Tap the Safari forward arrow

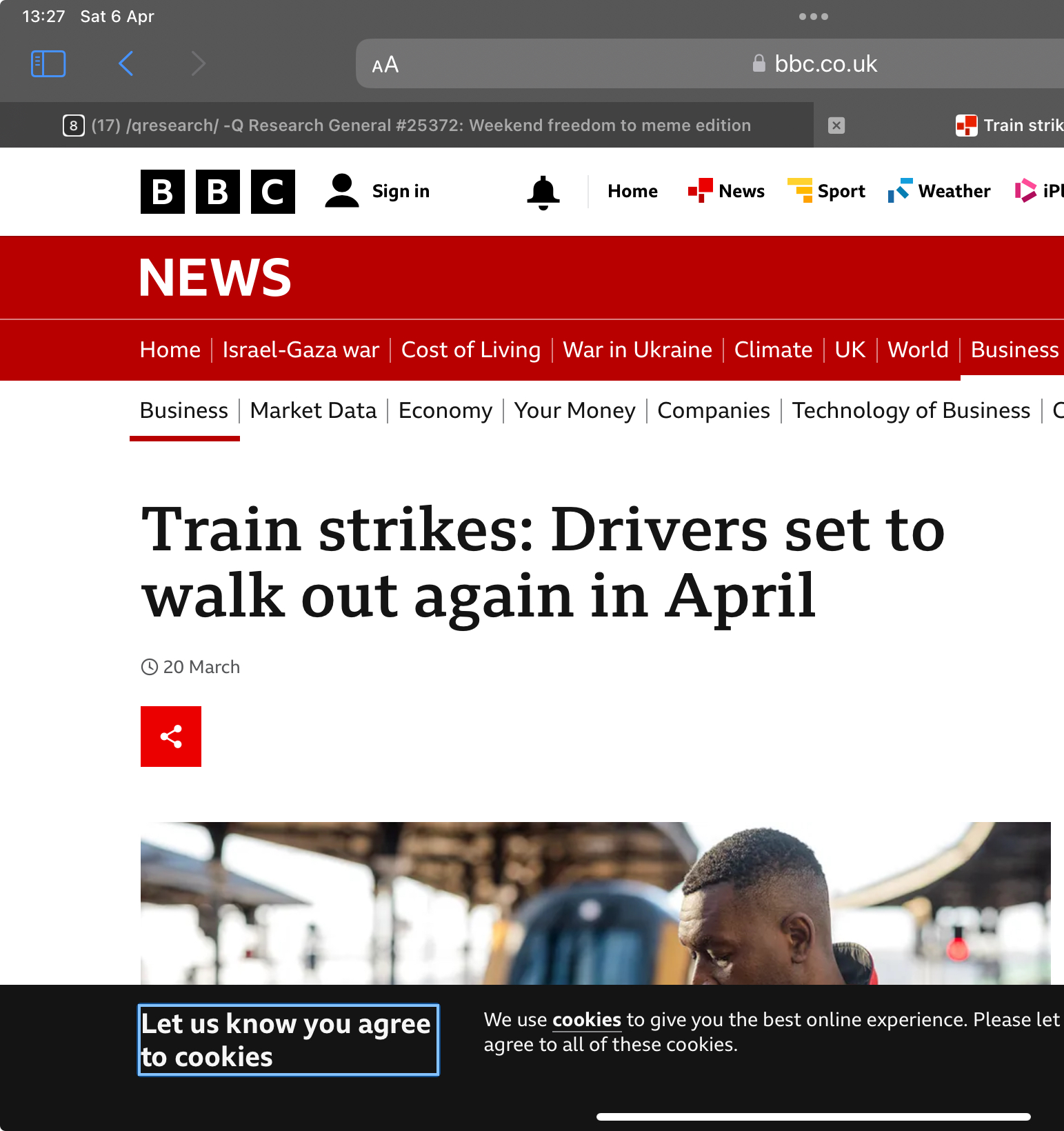coord(199,63)
